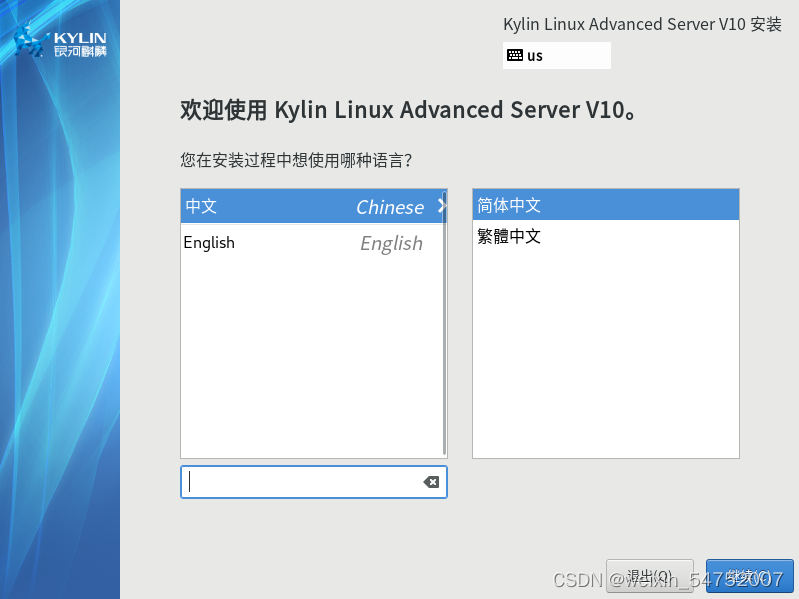
Task: Click the arrow chevron on Chinese row
Action: pos(442,206)
